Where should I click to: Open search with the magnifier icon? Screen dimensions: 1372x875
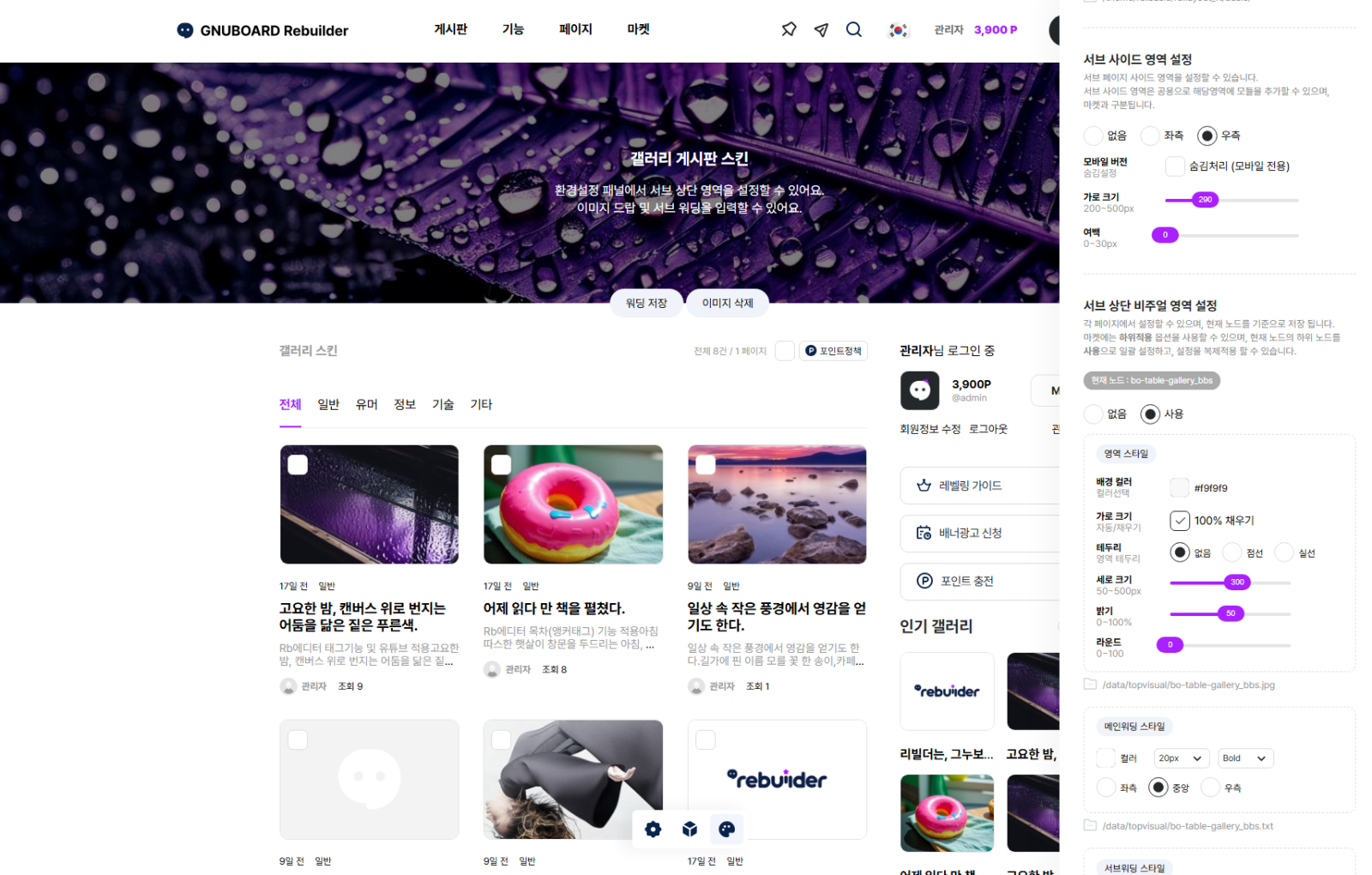854,29
